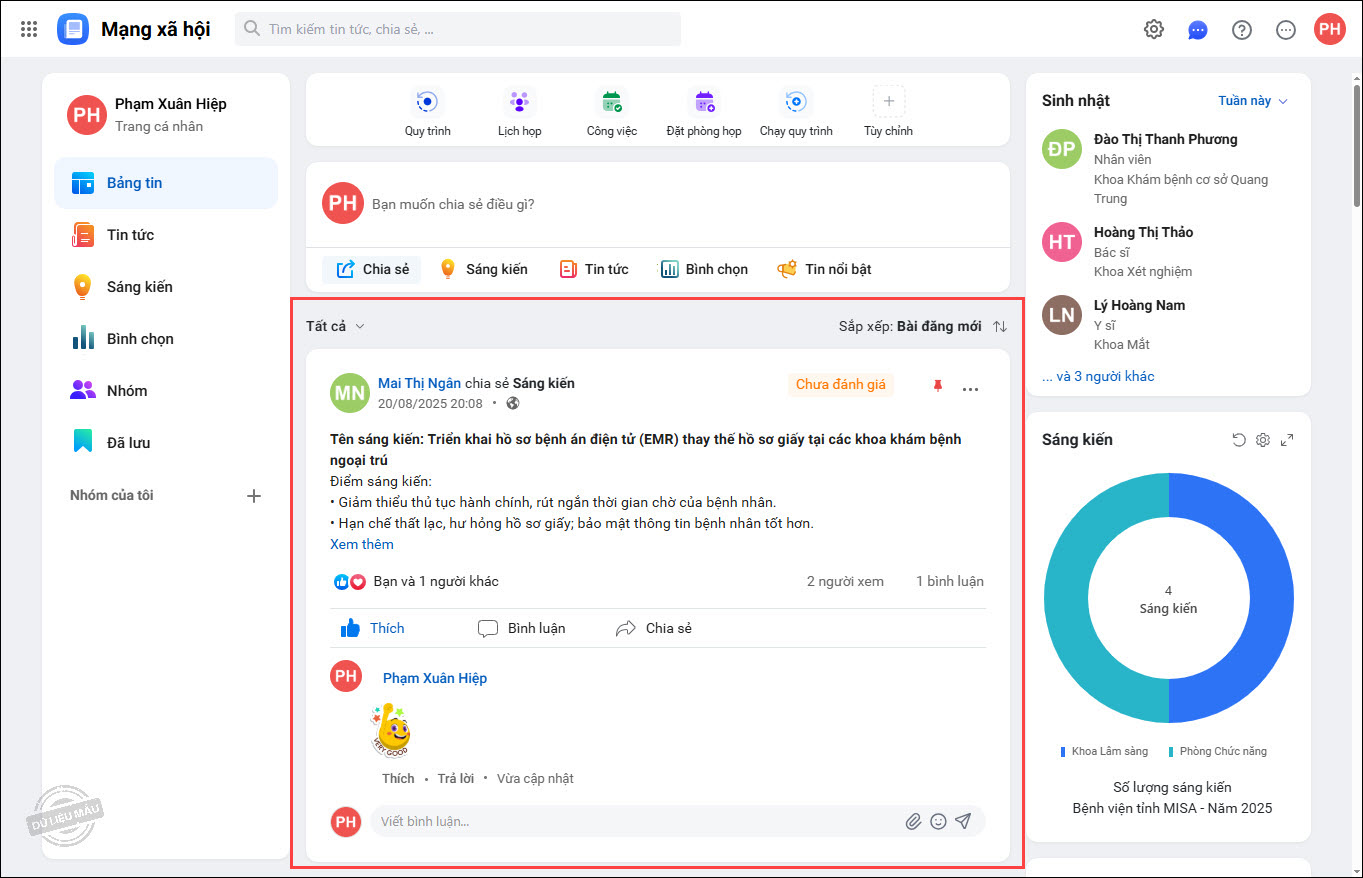
Task: Click the post's Bình luận button
Action: [522, 628]
